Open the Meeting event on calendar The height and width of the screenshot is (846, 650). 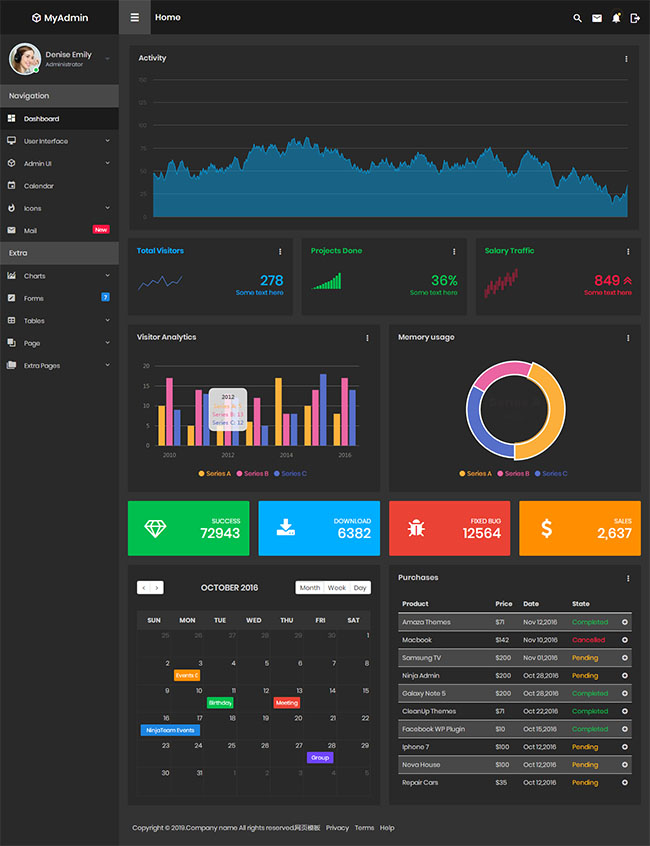click(x=287, y=703)
